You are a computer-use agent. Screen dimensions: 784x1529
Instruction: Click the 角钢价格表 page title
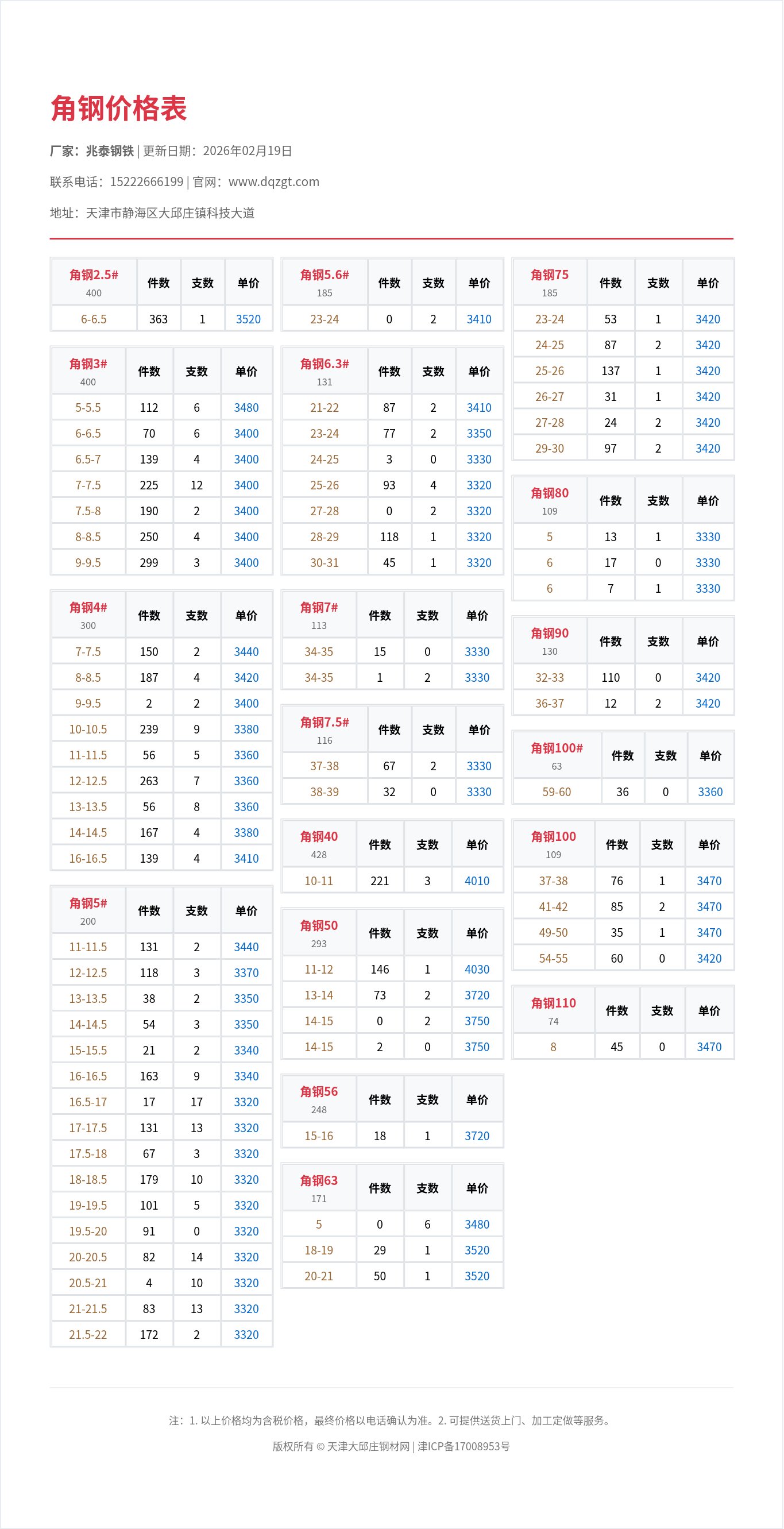[119, 109]
